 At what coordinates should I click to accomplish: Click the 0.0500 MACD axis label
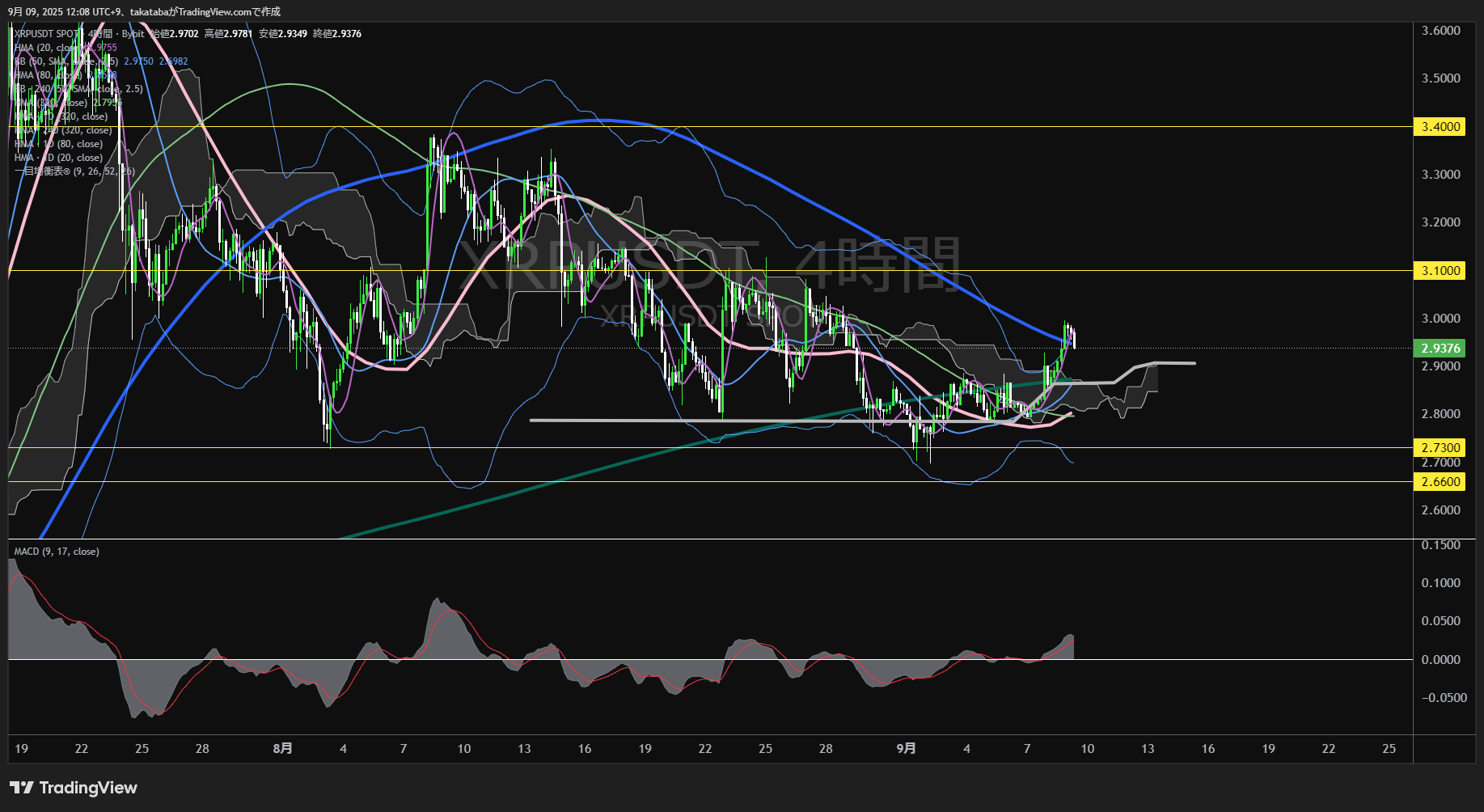pos(1441,621)
